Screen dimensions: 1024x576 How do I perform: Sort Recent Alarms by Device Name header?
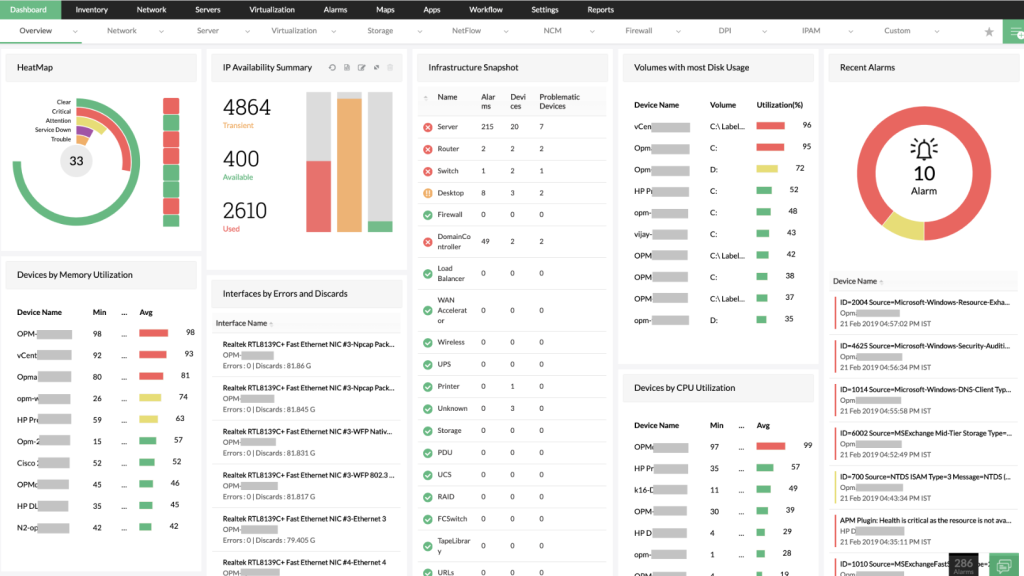point(855,281)
